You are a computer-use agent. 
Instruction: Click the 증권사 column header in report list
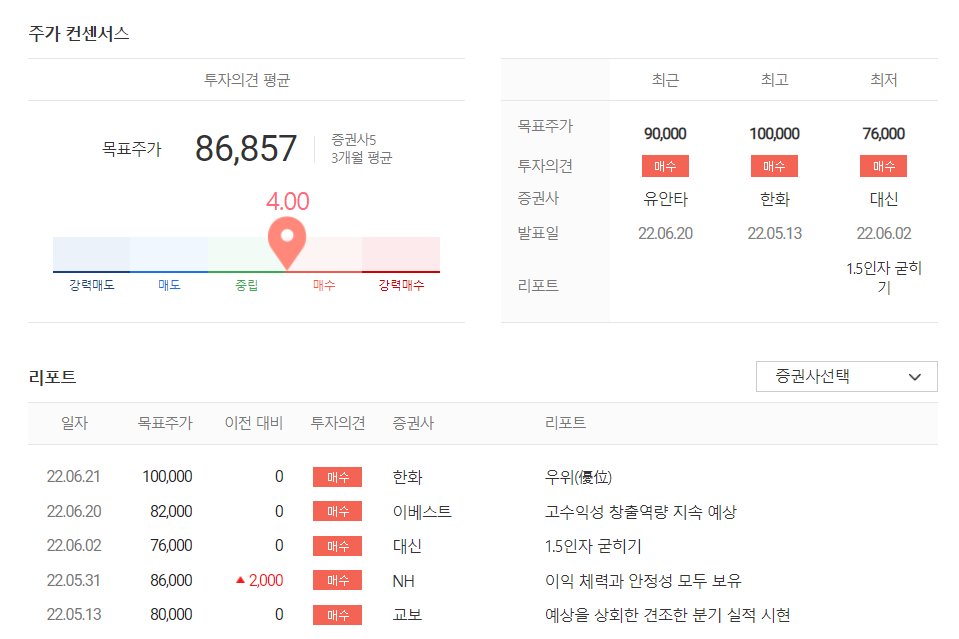point(413,423)
